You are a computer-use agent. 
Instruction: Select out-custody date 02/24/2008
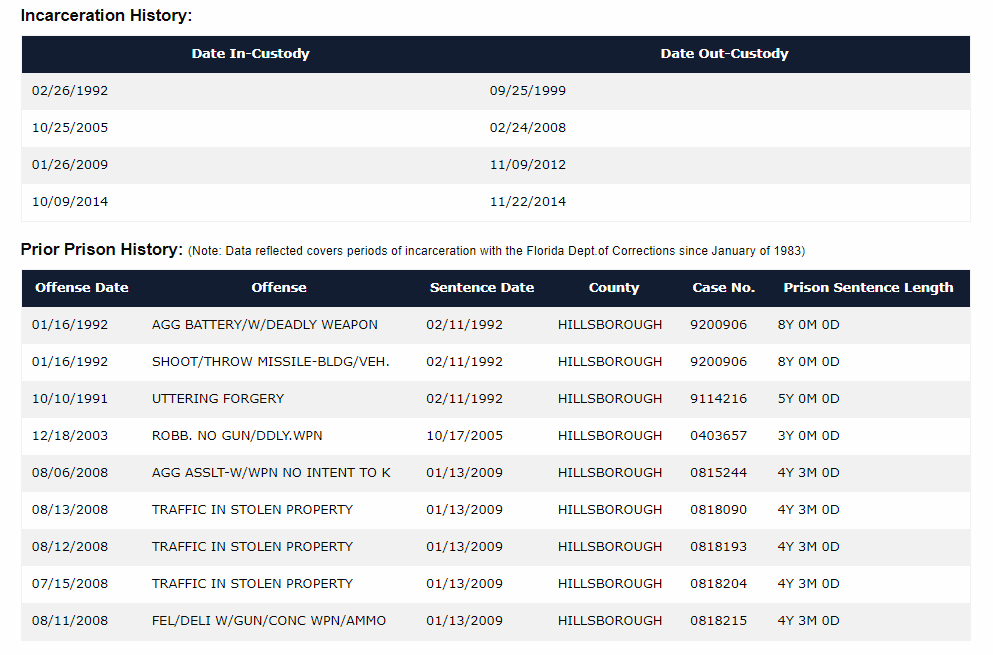[528, 127]
